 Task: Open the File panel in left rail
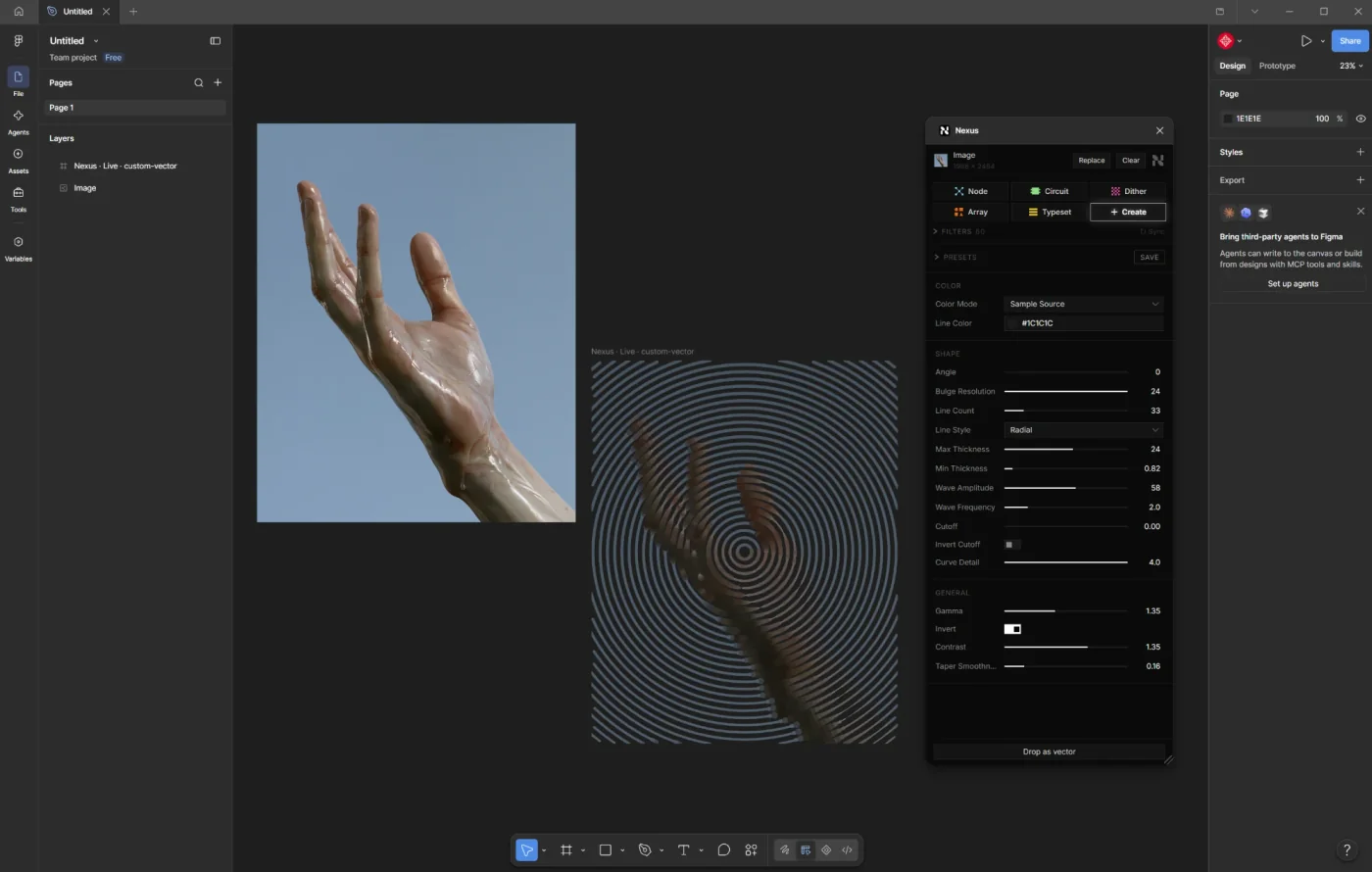(x=18, y=81)
